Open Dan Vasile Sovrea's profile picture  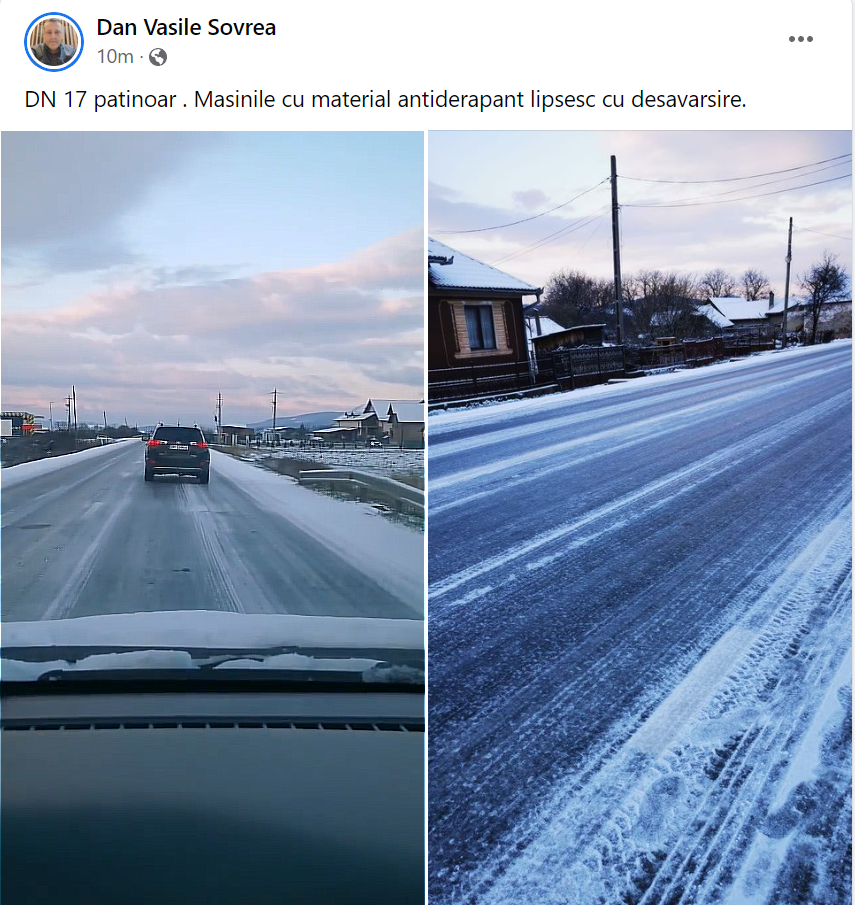(54, 42)
